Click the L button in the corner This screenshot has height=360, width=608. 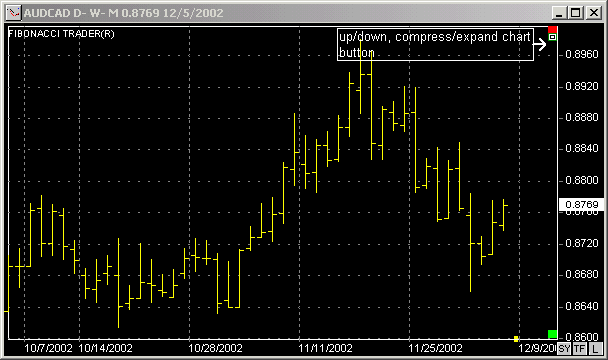coord(596,348)
